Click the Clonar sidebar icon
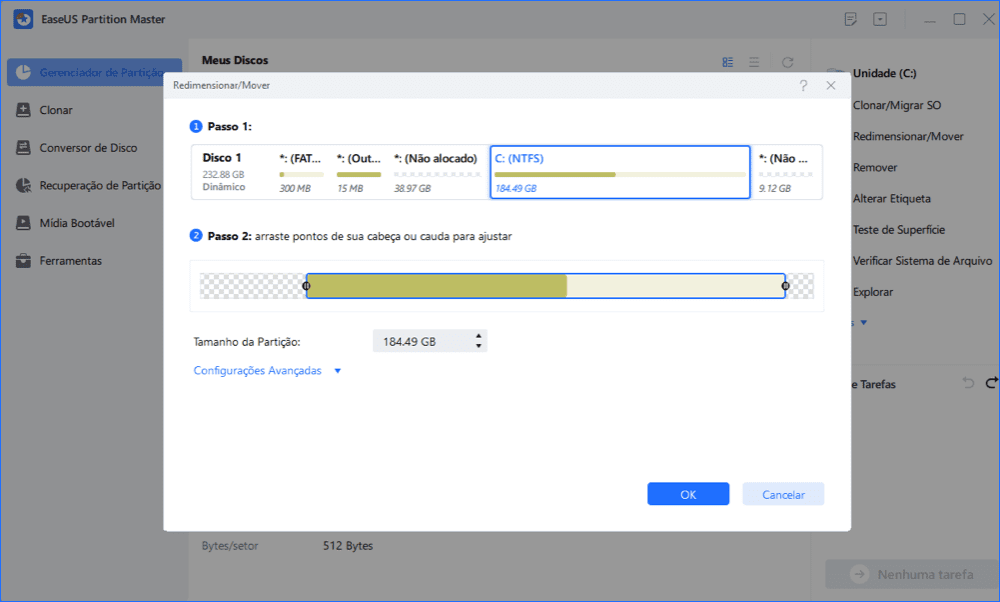The width and height of the screenshot is (1000, 602). point(23,110)
